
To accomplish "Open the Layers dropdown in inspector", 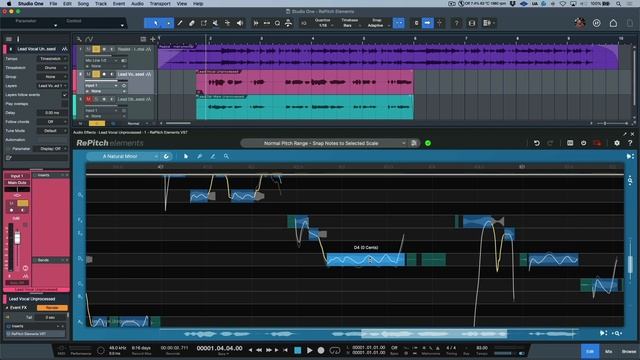I will pyautogui.click(x=52, y=86).
